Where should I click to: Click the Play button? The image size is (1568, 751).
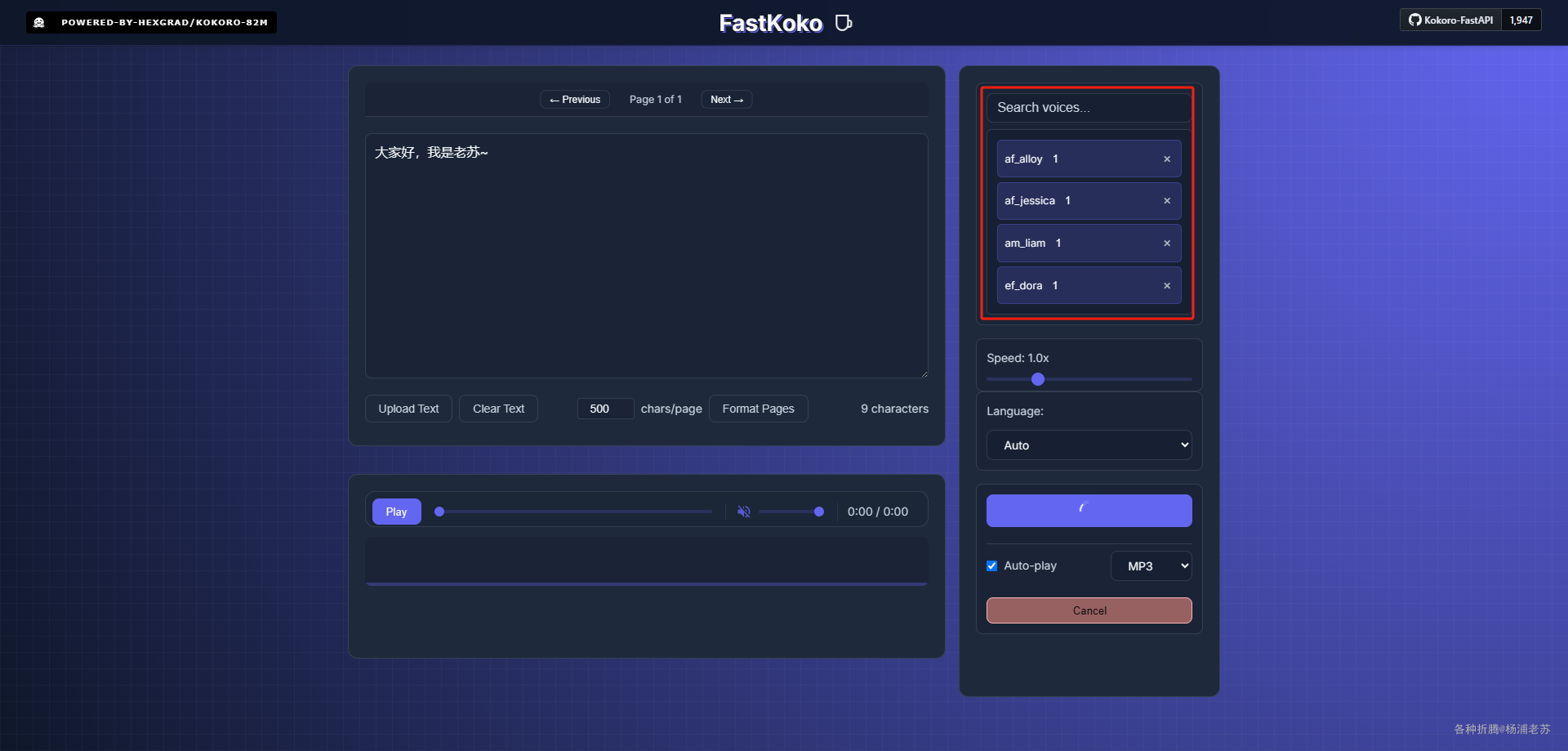(397, 512)
